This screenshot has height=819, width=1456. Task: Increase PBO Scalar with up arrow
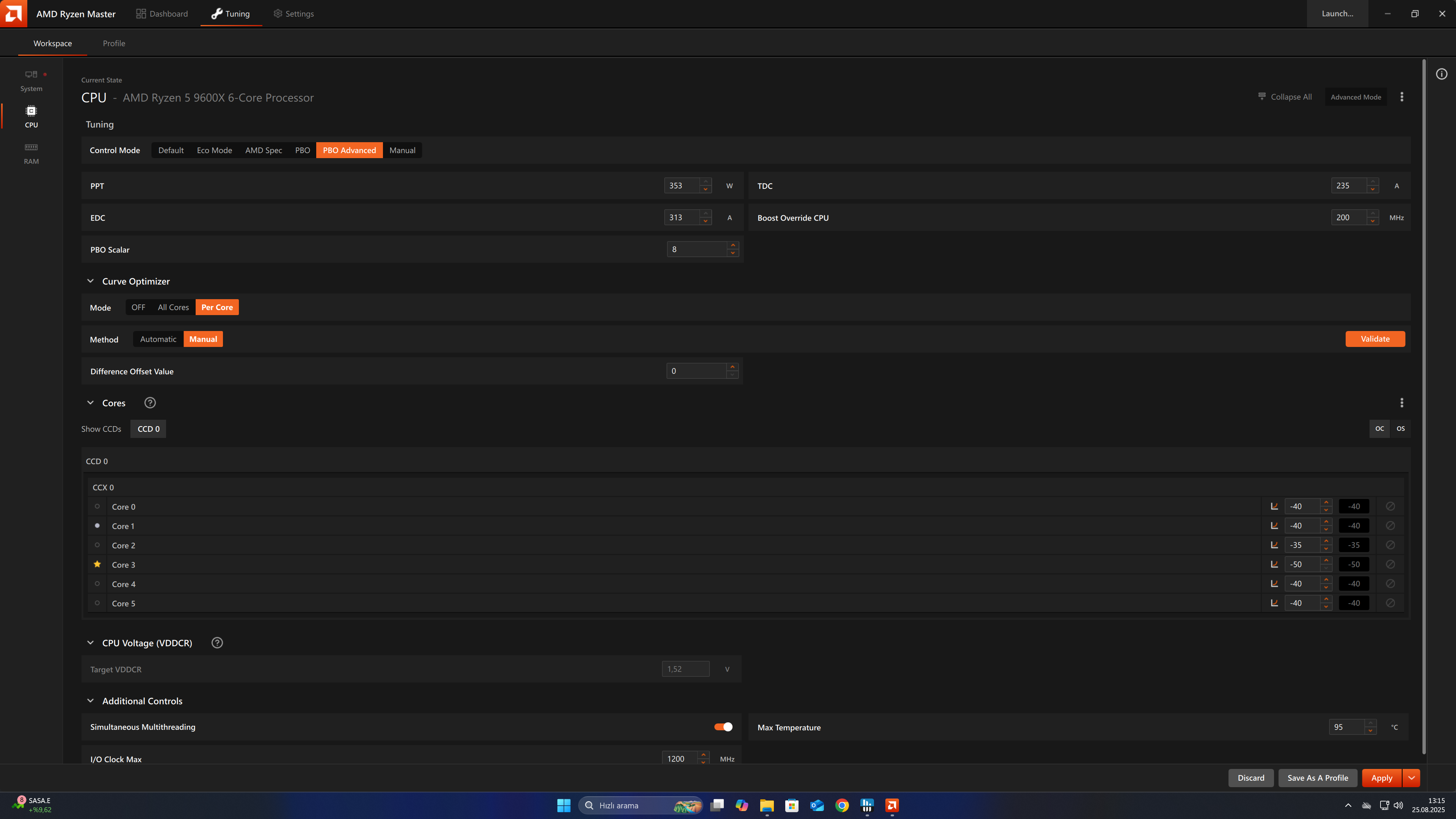pyautogui.click(x=733, y=245)
